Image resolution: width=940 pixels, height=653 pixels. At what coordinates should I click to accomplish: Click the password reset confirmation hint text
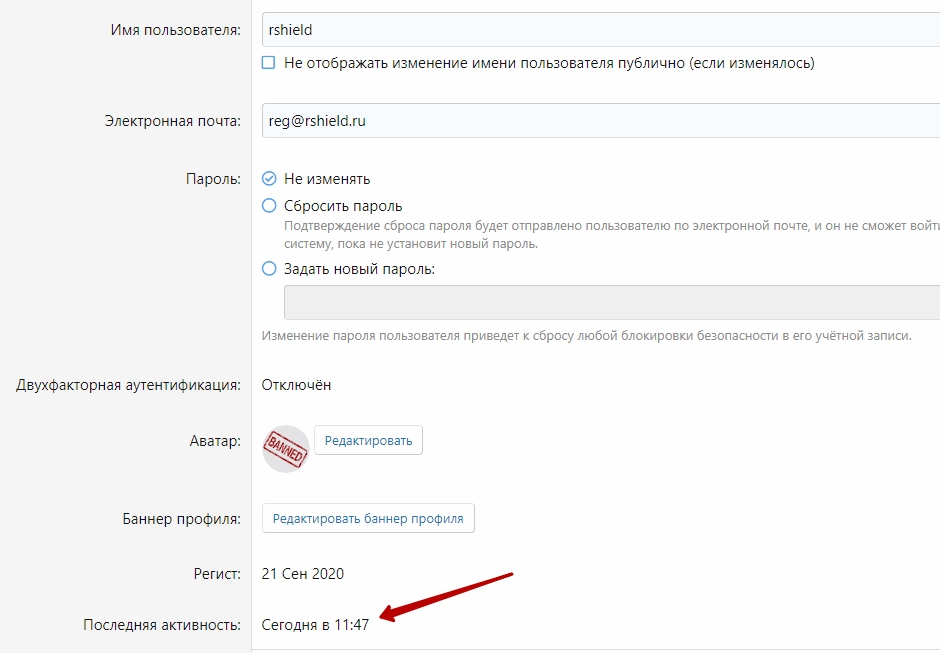pos(611,235)
